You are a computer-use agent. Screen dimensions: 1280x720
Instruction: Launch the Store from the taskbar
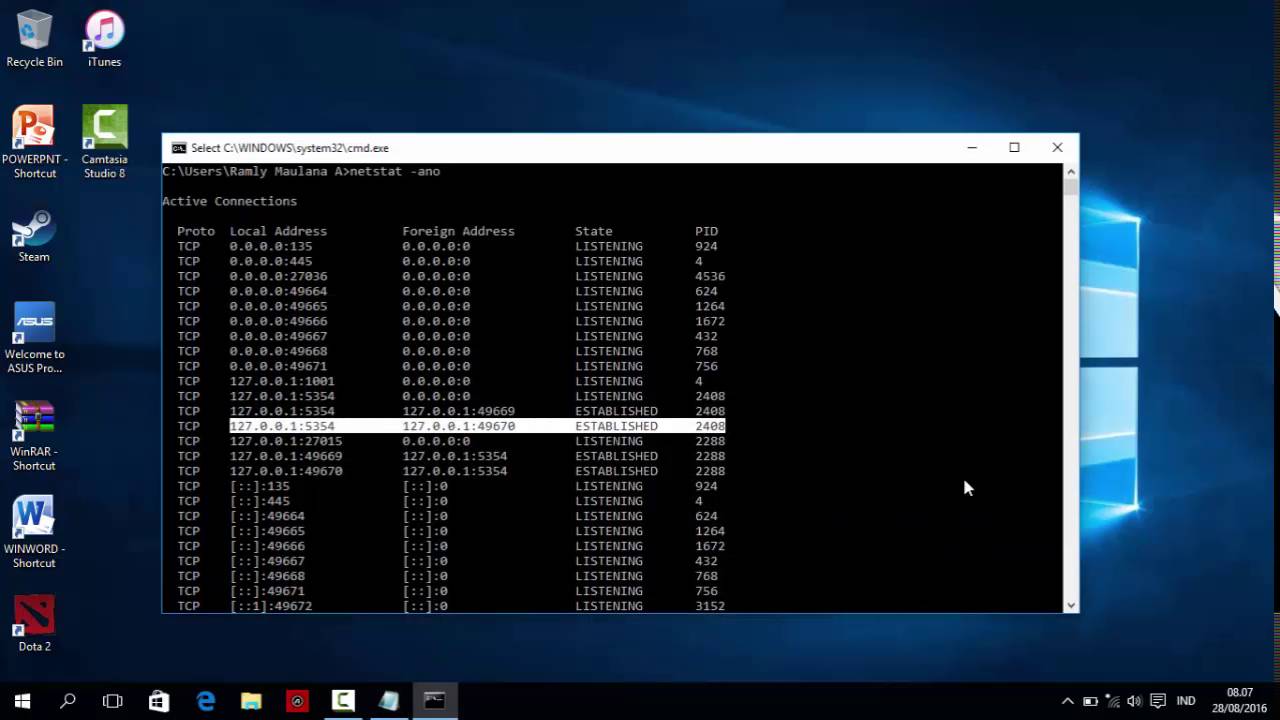pyautogui.click(x=159, y=701)
